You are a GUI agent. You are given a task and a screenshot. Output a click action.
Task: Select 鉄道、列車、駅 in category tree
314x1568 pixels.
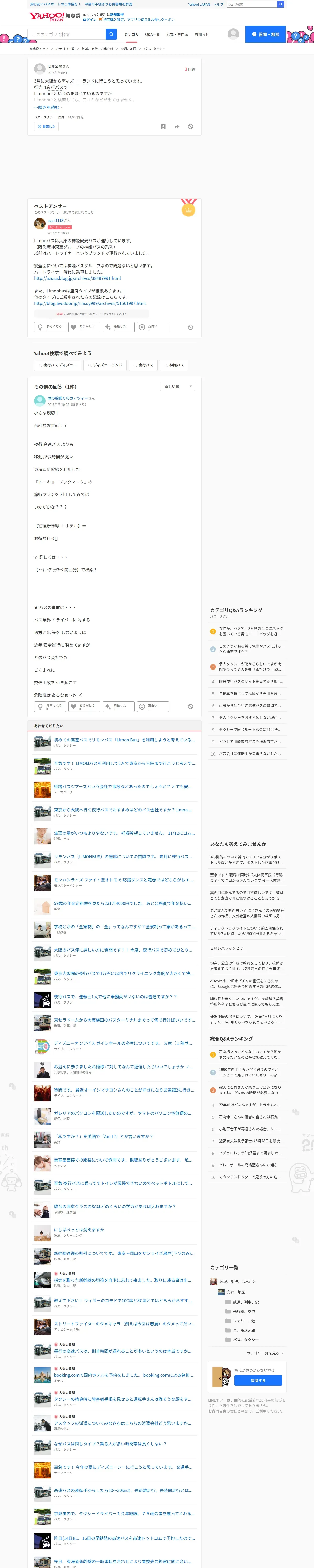click(246, 1302)
